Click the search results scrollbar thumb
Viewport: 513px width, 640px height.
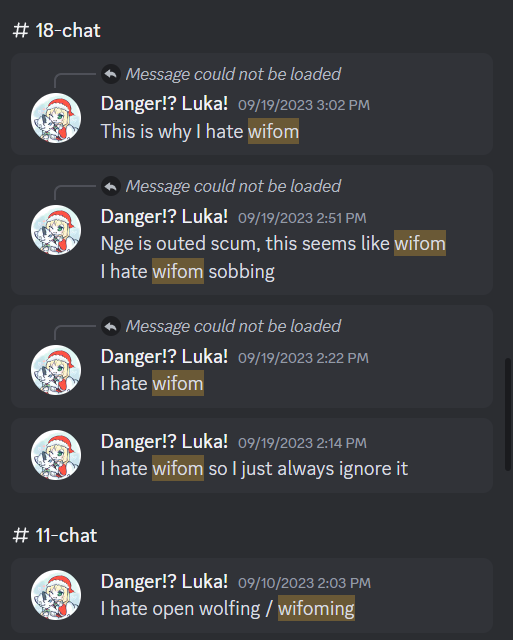click(x=508, y=414)
